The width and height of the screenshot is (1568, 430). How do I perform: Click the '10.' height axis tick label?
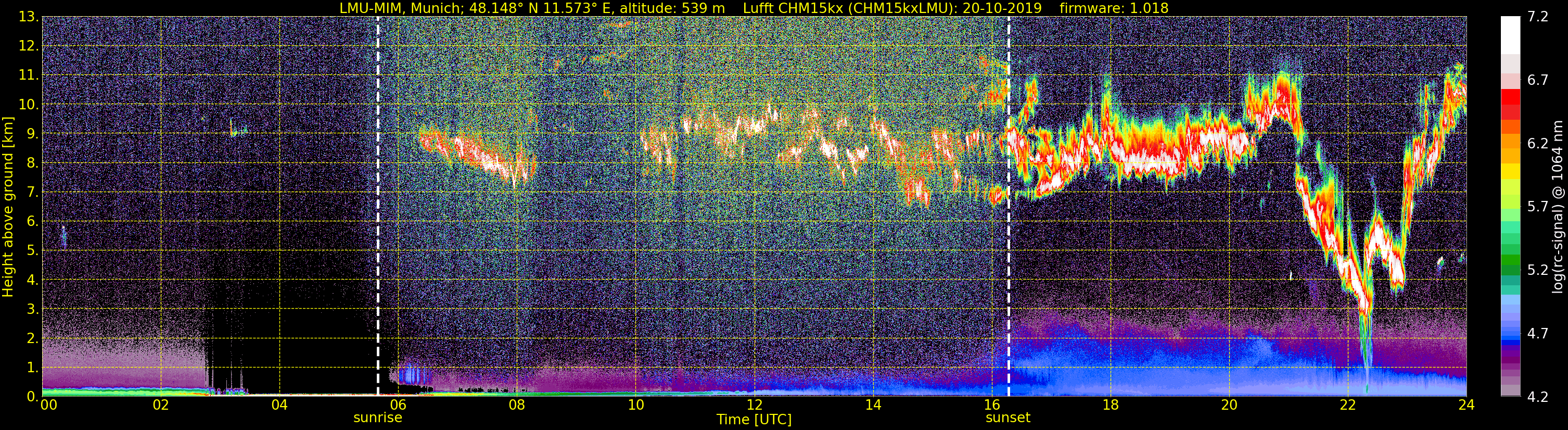point(29,105)
